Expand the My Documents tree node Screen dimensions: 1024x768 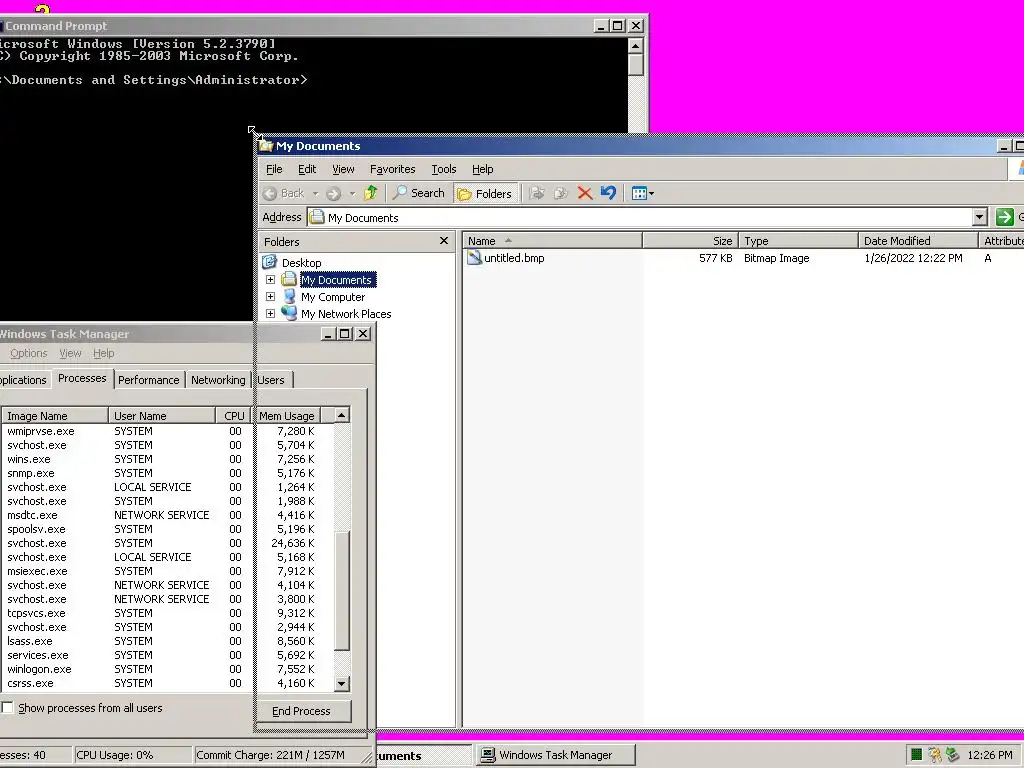click(x=270, y=280)
